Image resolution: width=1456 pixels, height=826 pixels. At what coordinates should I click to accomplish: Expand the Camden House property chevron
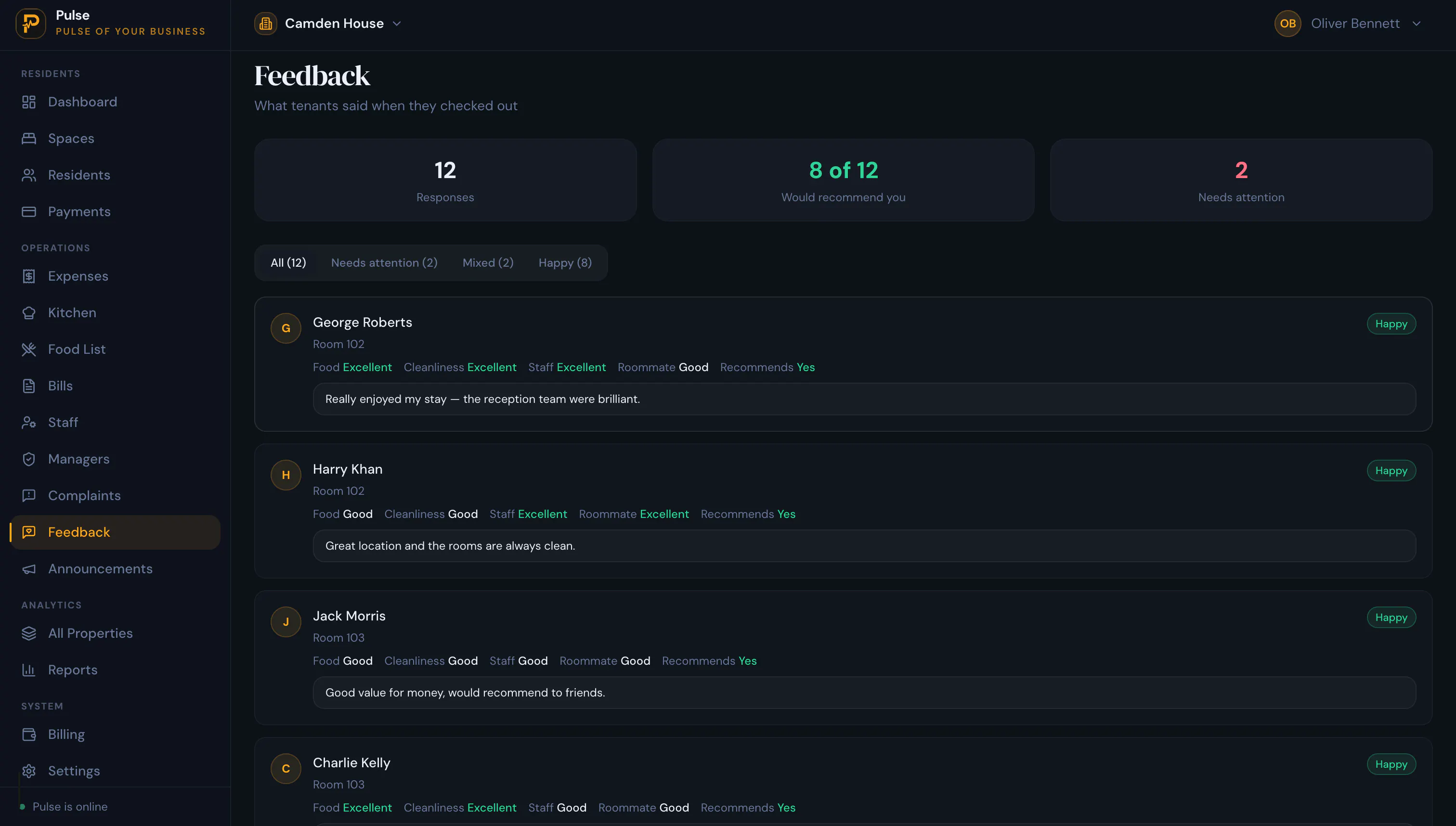[397, 24]
